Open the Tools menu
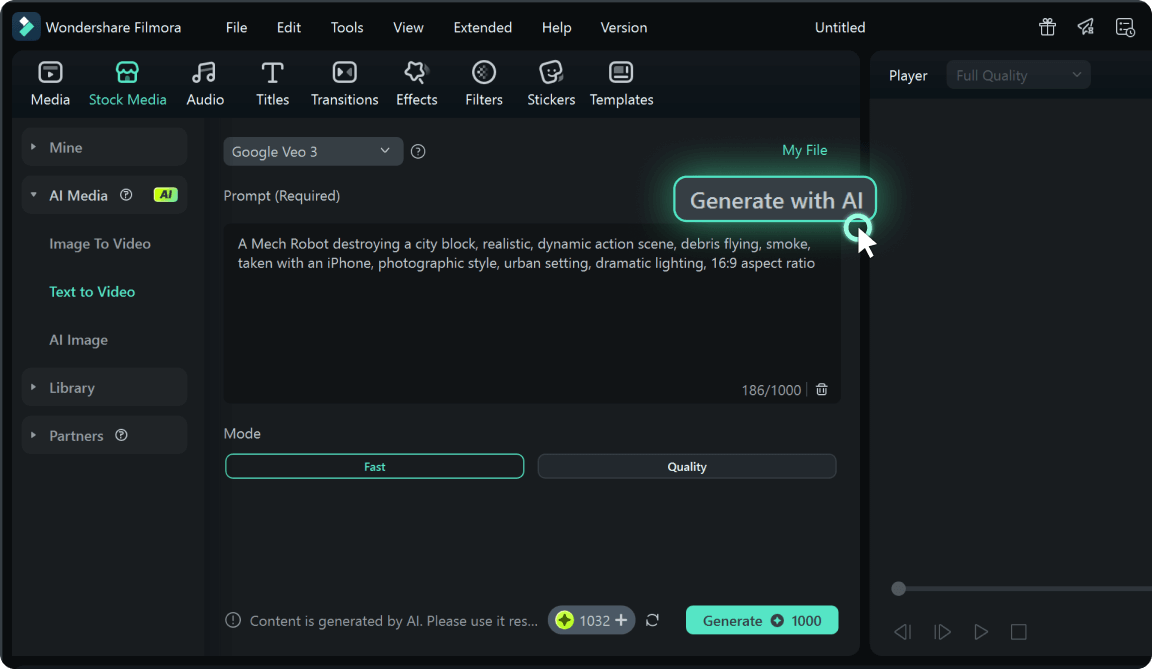The image size is (1152, 669). click(347, 27)
